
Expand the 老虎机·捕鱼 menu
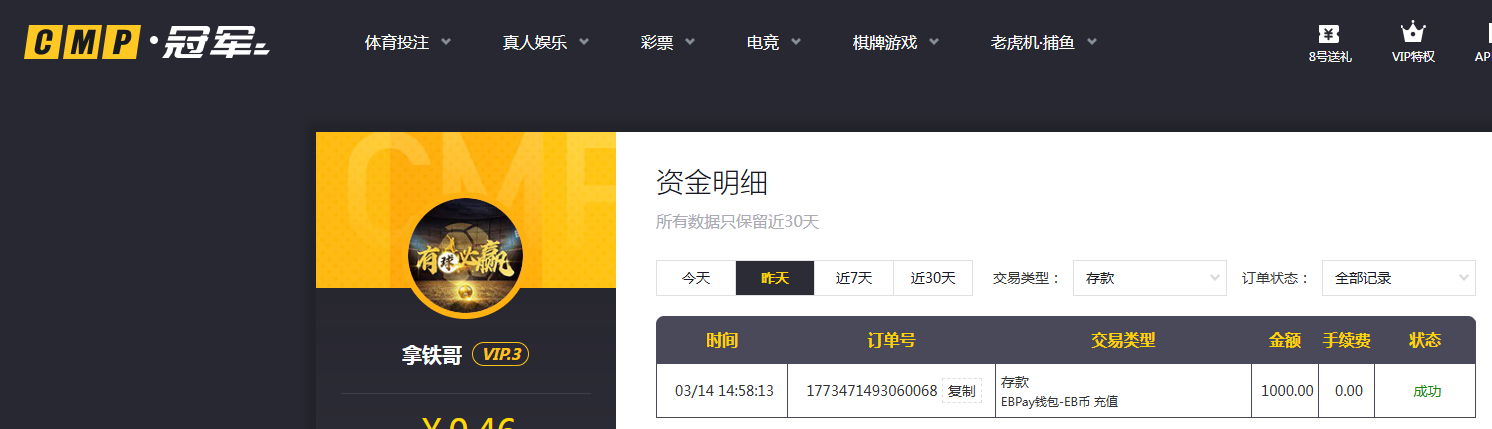(x=1044, y=43)
